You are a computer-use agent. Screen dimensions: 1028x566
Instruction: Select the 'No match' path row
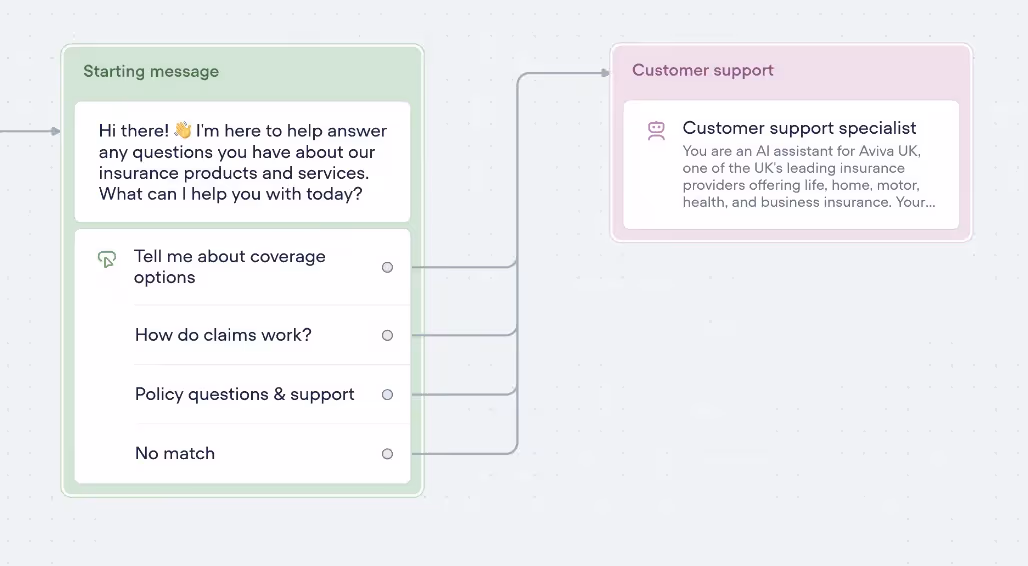coord(243,453)
